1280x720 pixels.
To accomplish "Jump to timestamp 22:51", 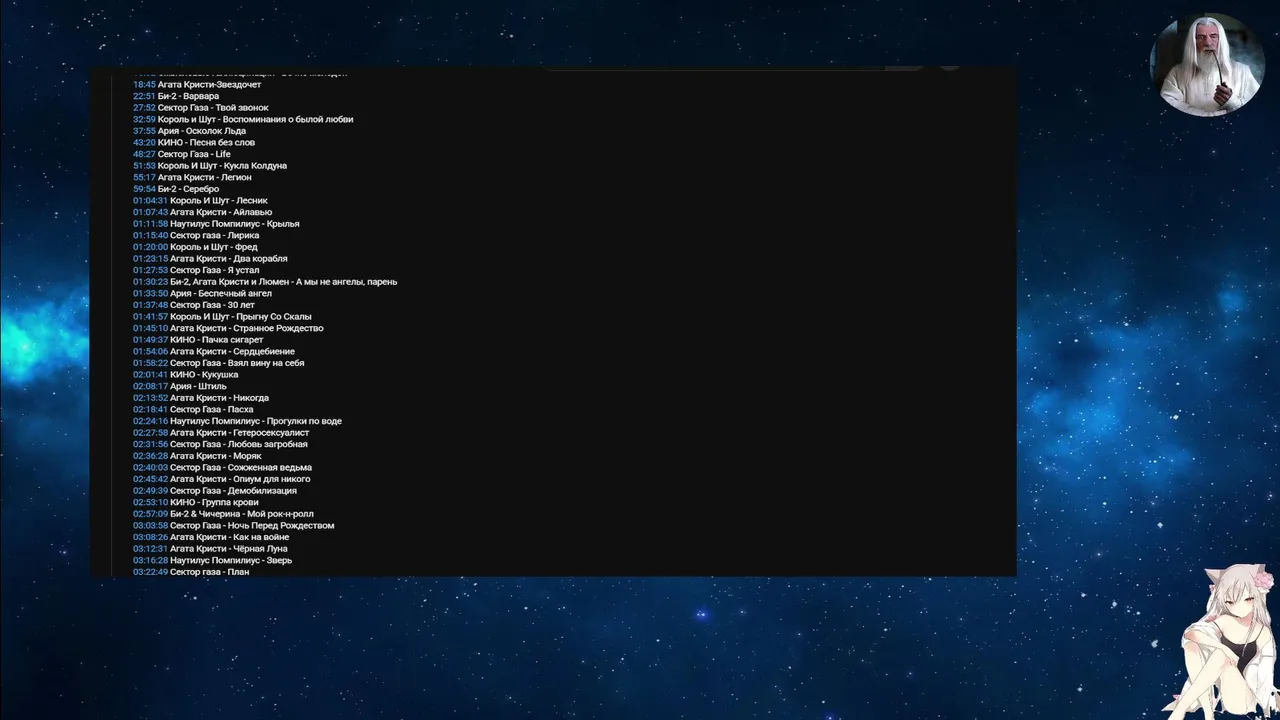I will (x=144, y=96).
